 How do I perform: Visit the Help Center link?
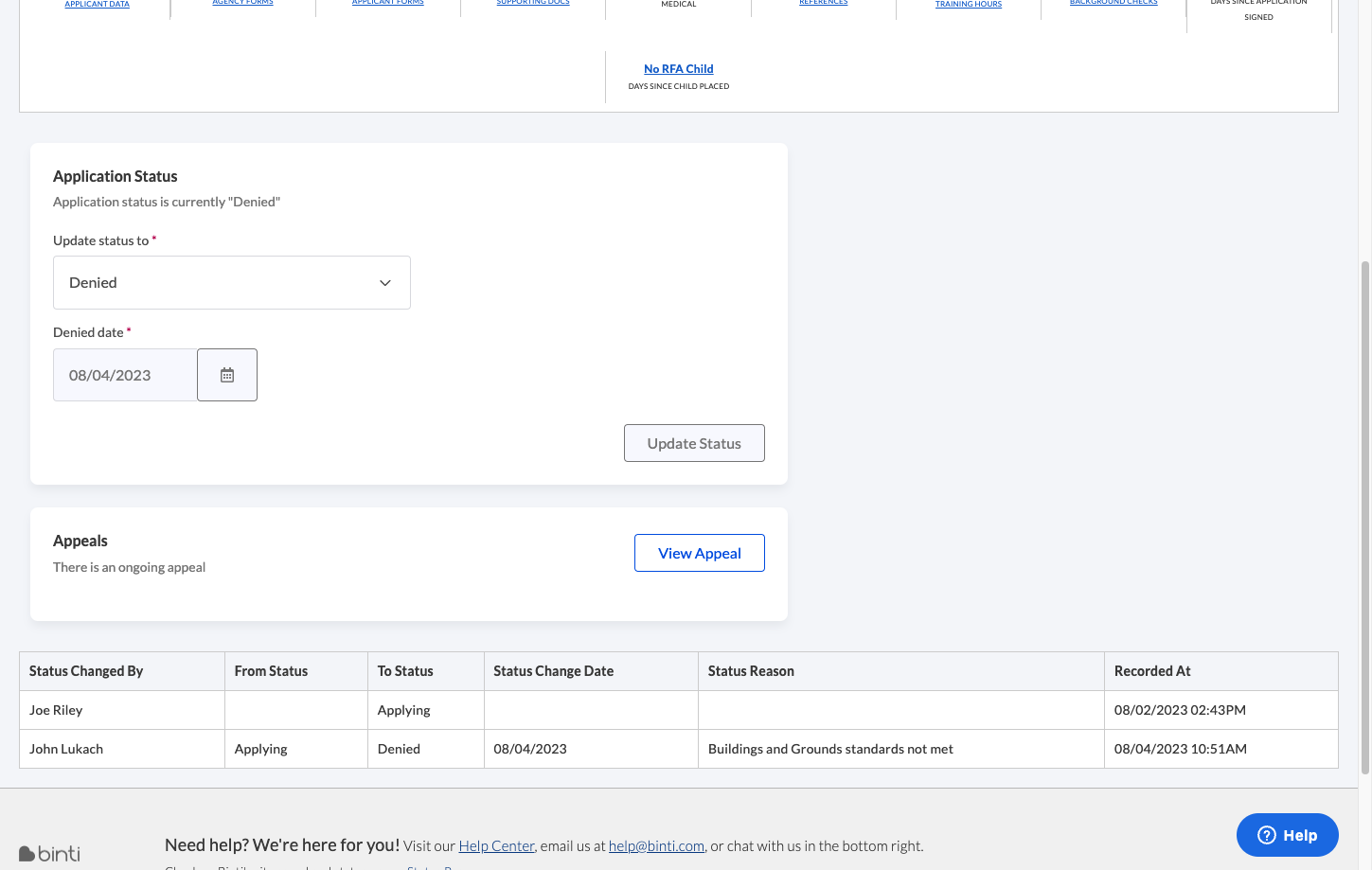497,846
